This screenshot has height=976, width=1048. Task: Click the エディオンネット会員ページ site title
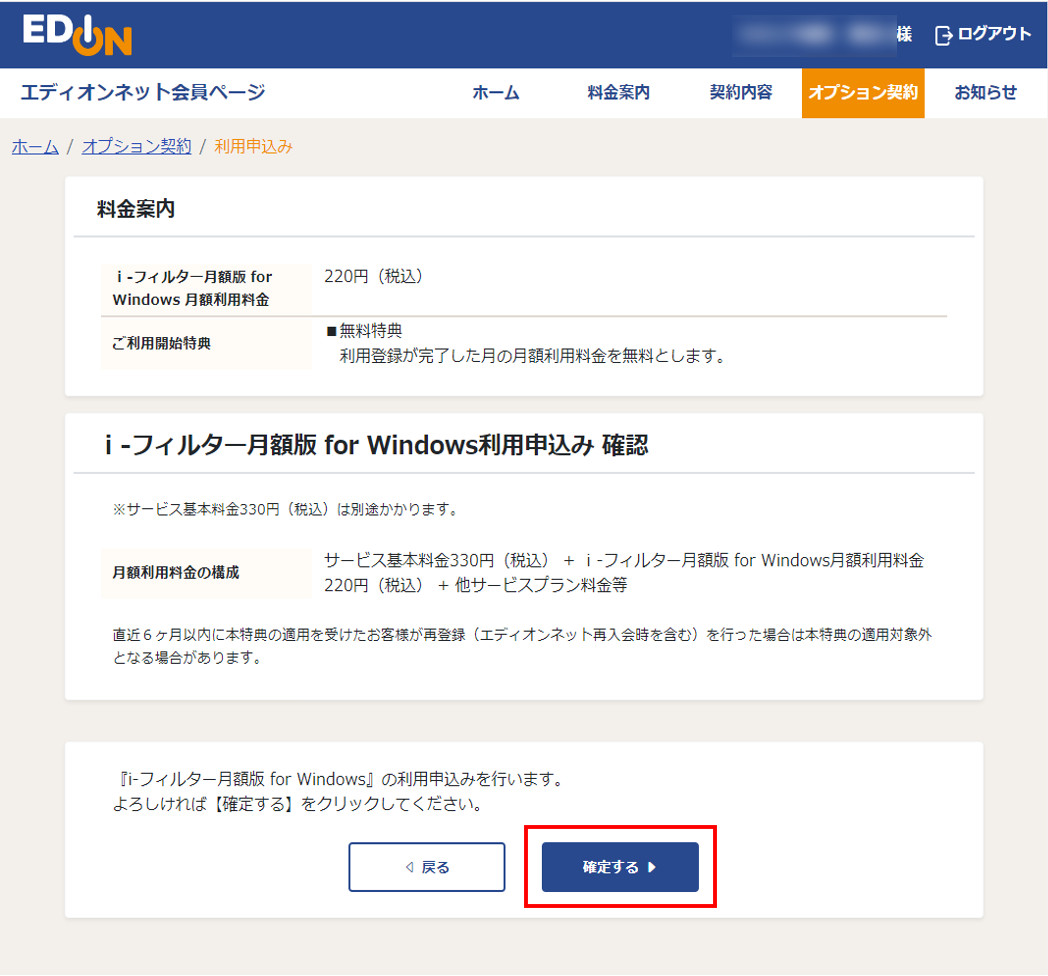tap(142, 92)
